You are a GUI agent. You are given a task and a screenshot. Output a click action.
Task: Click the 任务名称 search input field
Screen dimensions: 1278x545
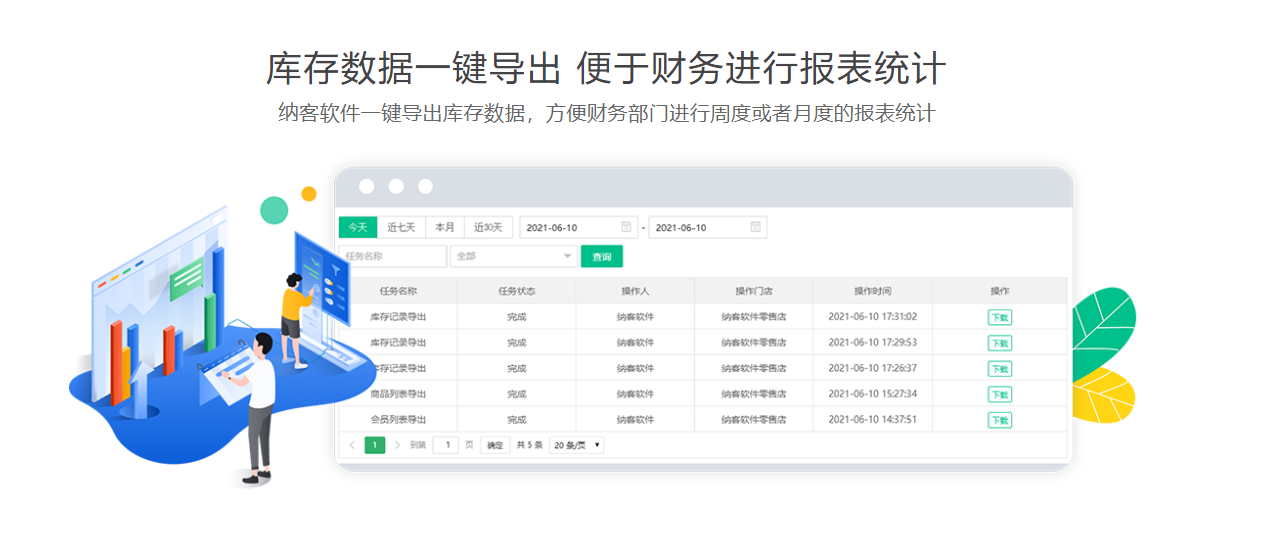coord(393,257)
